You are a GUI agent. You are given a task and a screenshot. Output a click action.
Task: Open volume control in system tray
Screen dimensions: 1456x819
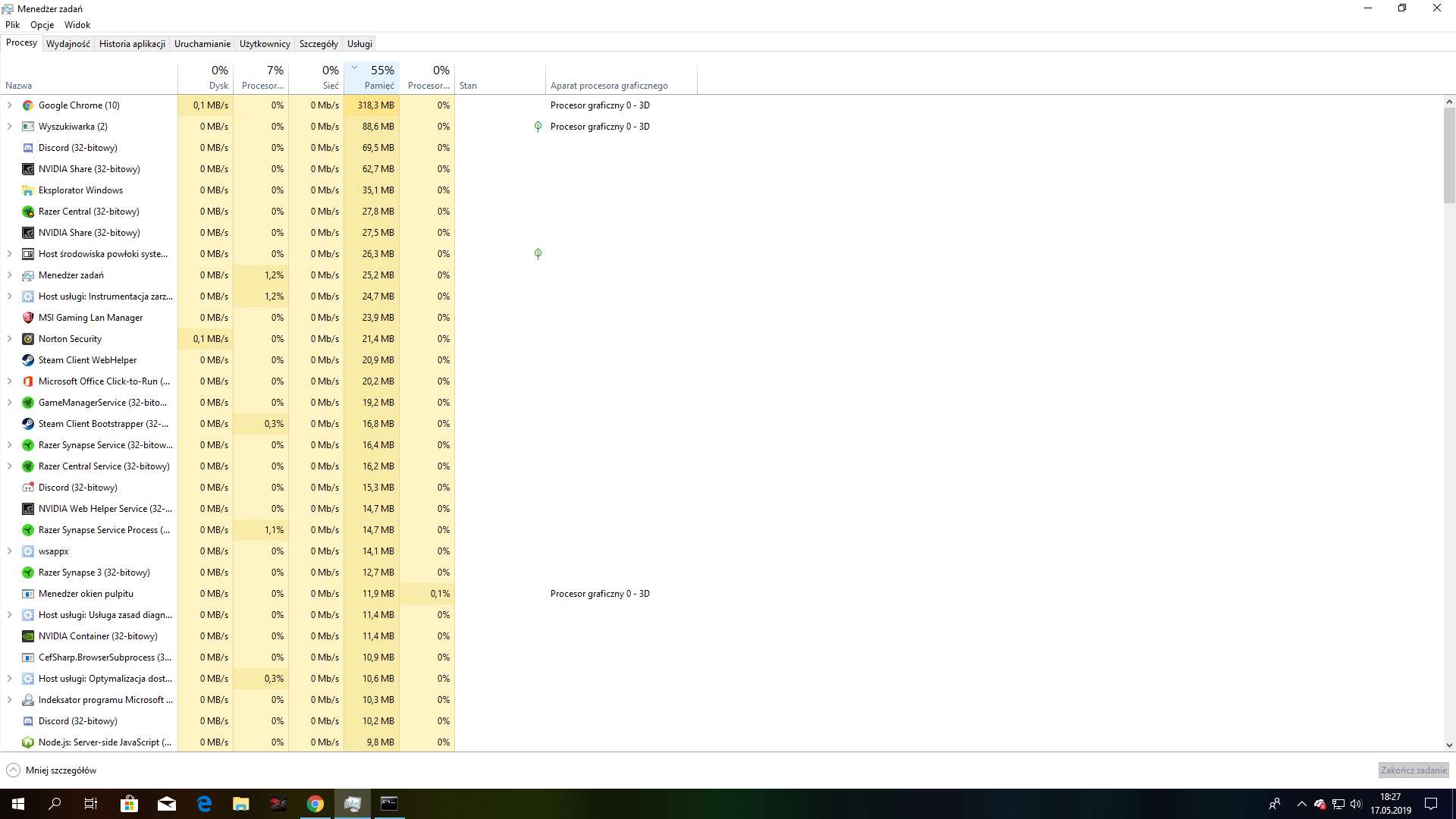tap(1356, 804)
